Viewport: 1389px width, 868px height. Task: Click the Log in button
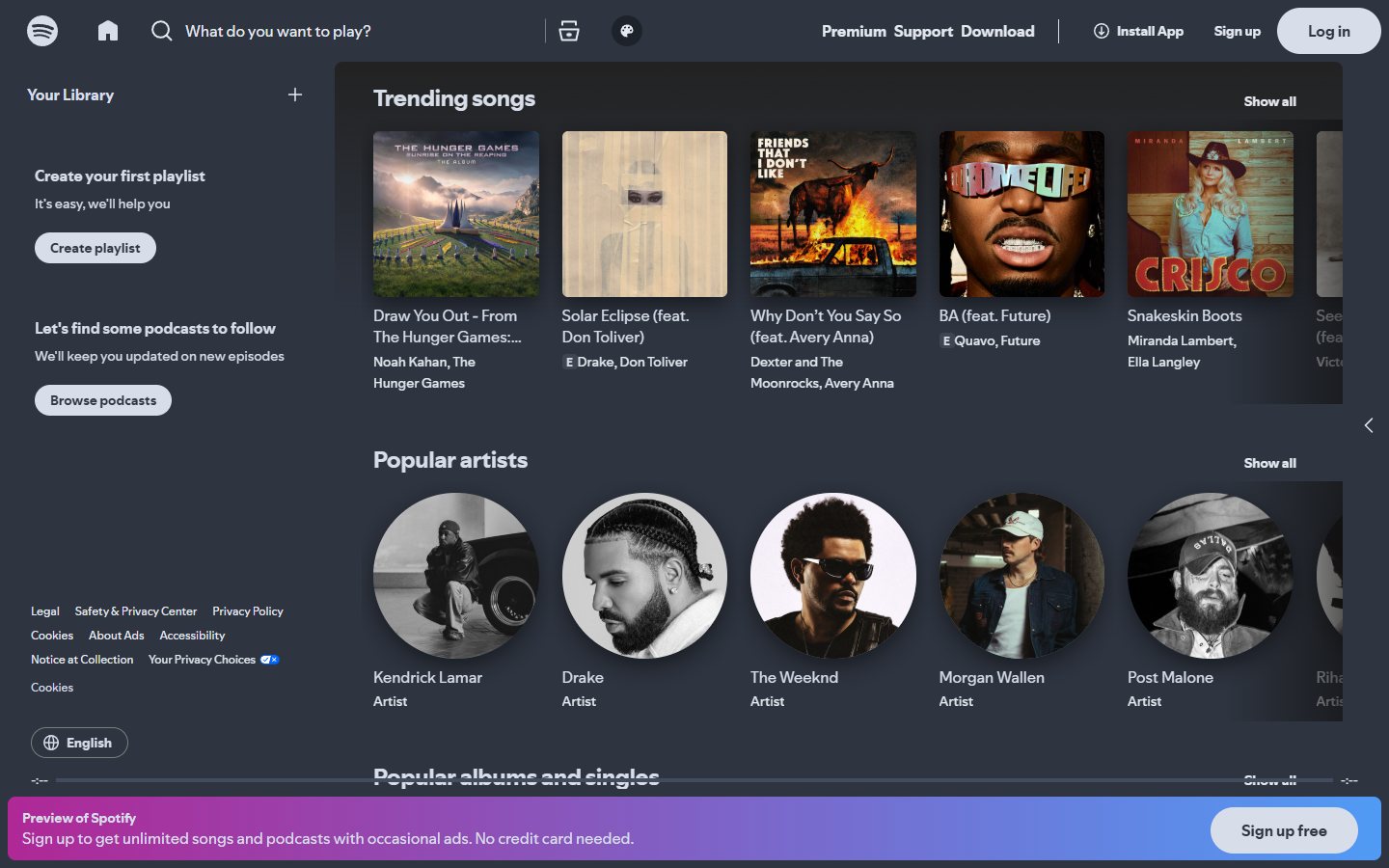(x=1329, y=31)
